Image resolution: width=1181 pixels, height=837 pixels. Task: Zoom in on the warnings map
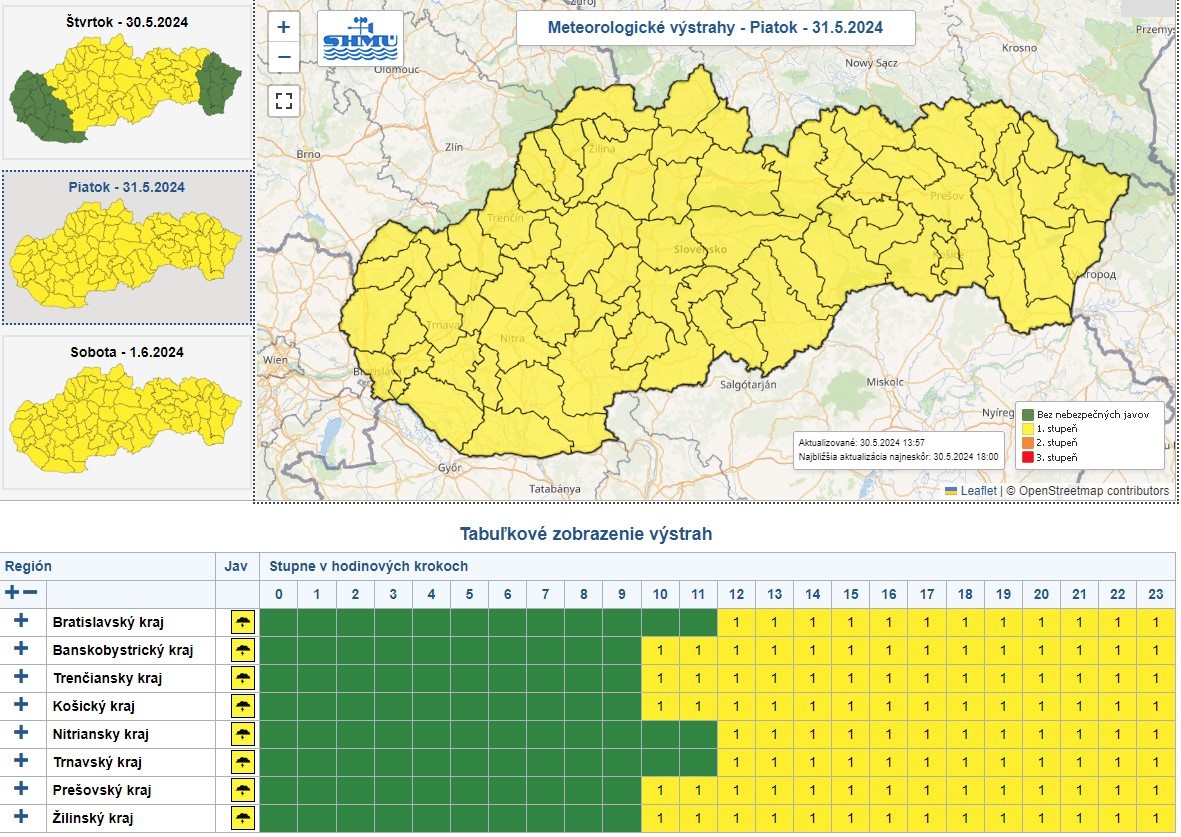(x=284, y=28)
